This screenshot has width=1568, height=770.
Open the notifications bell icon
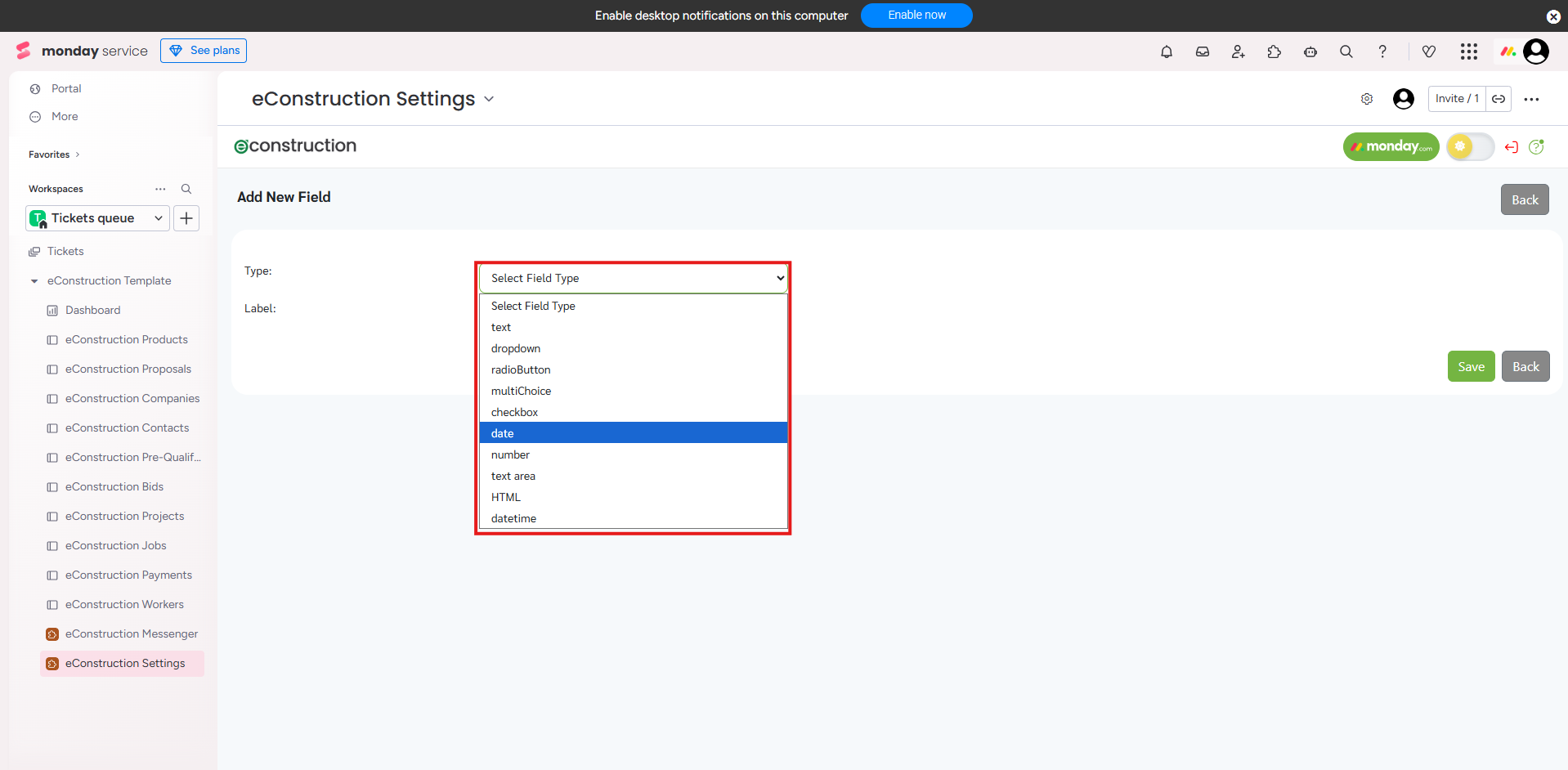click(1166, 51)
